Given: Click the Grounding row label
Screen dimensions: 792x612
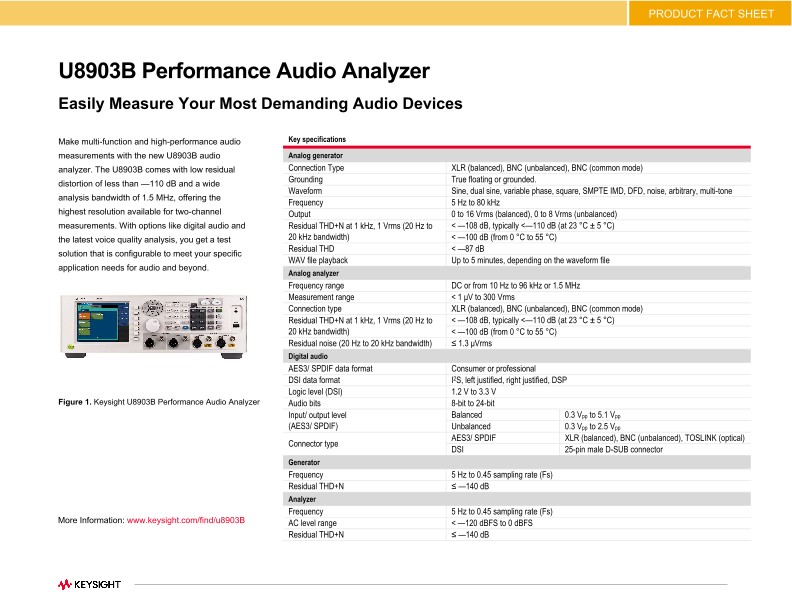Looking at the screenshot, I should [x=305, y=179].
